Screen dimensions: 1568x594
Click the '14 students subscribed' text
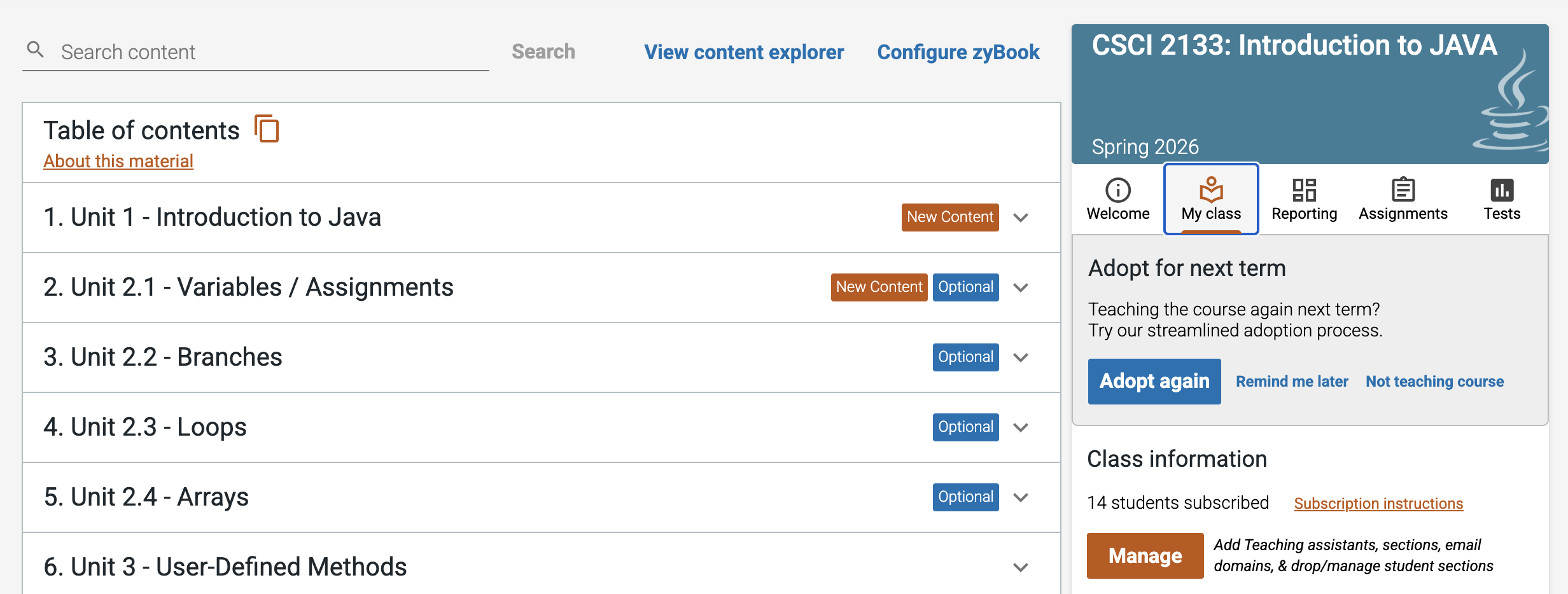1178,502
